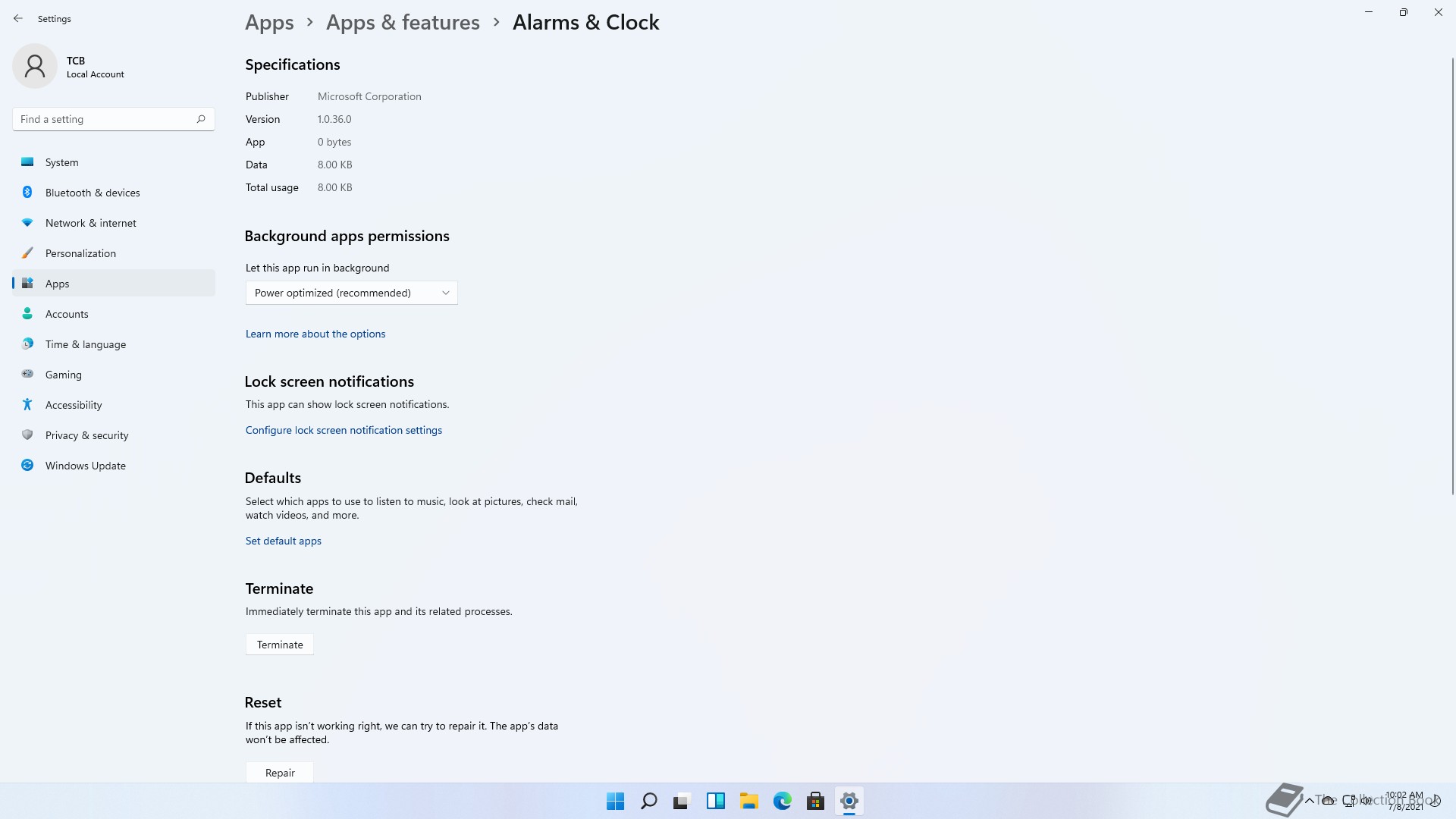Minimize the Settings window
This screenshot has width=1456, height=819.
[x=1369, y=12]
